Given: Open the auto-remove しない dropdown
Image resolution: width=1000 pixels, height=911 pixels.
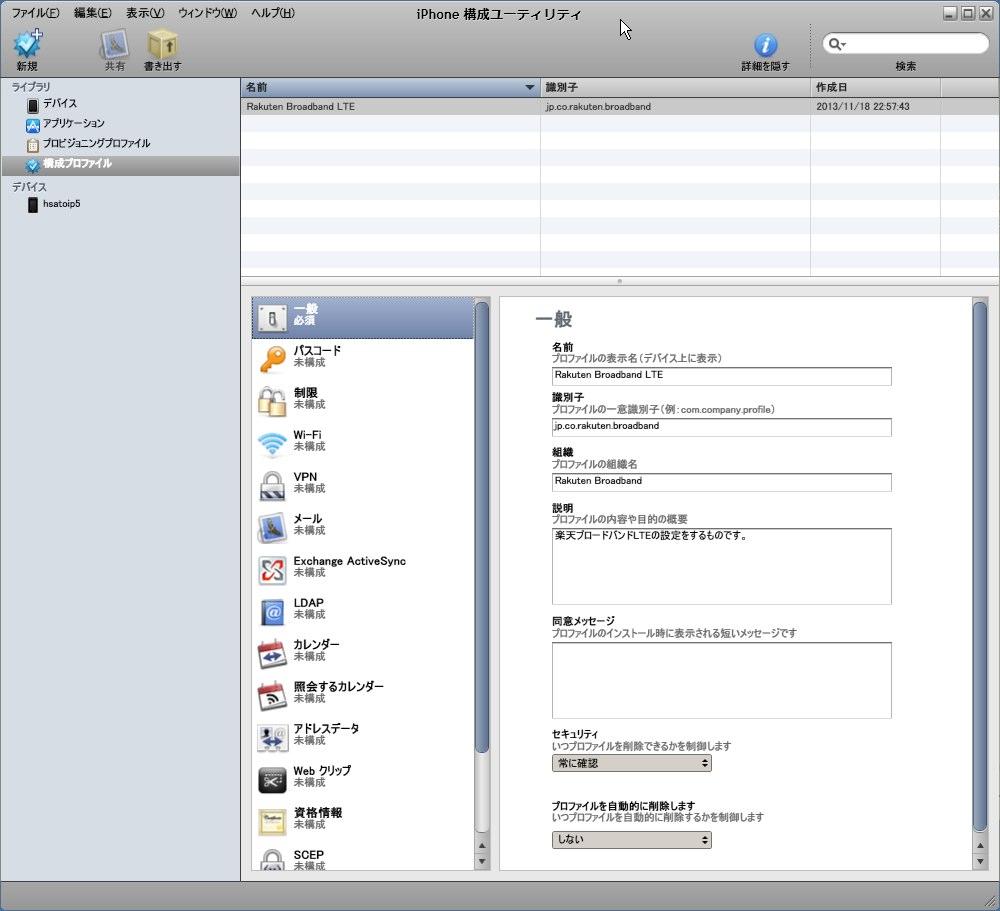Looking at the screenshot, I should [x=631, y=840].
